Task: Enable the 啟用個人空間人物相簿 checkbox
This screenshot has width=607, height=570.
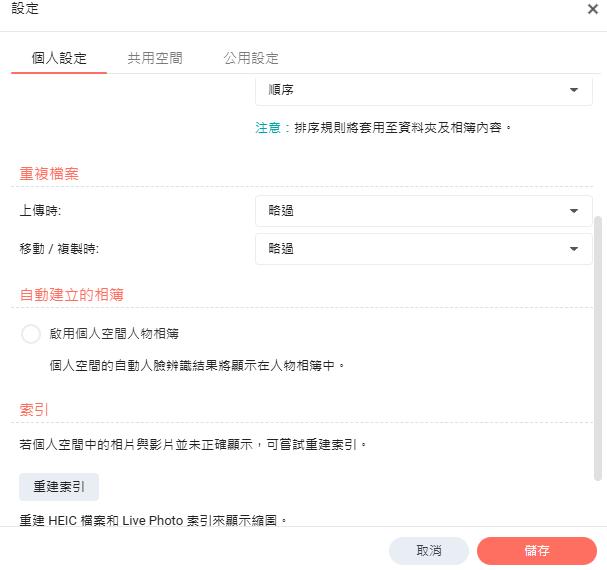Action: click(x=31, y=334)
